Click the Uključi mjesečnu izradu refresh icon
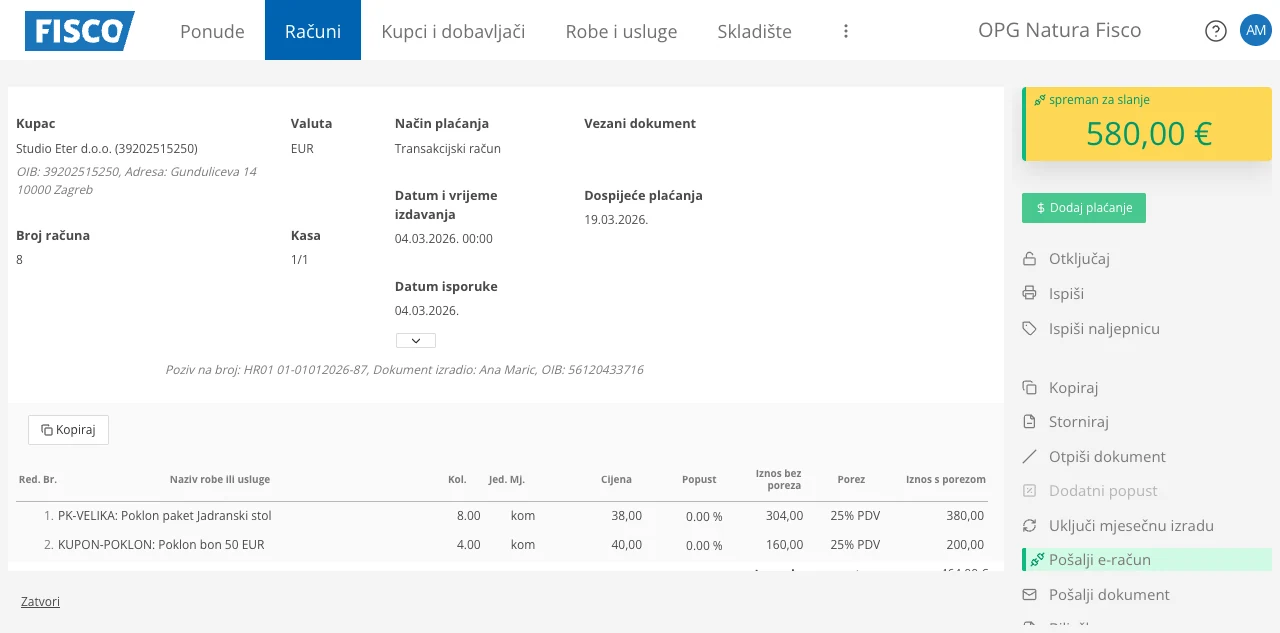 (1028, 525)
